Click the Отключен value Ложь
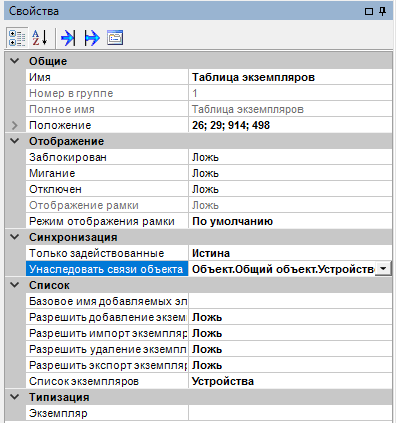Screen dimensions: 397x423 205,189
